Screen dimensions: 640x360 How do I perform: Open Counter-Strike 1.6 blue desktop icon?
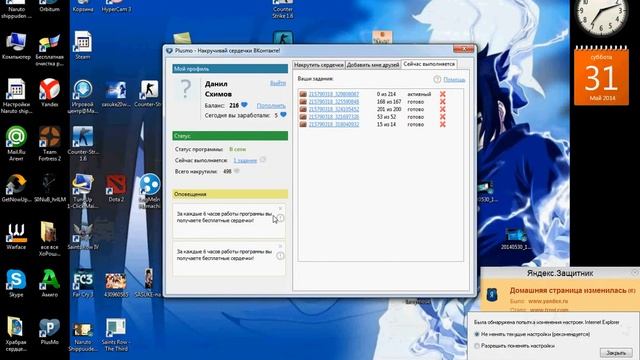tap(83, 143)
